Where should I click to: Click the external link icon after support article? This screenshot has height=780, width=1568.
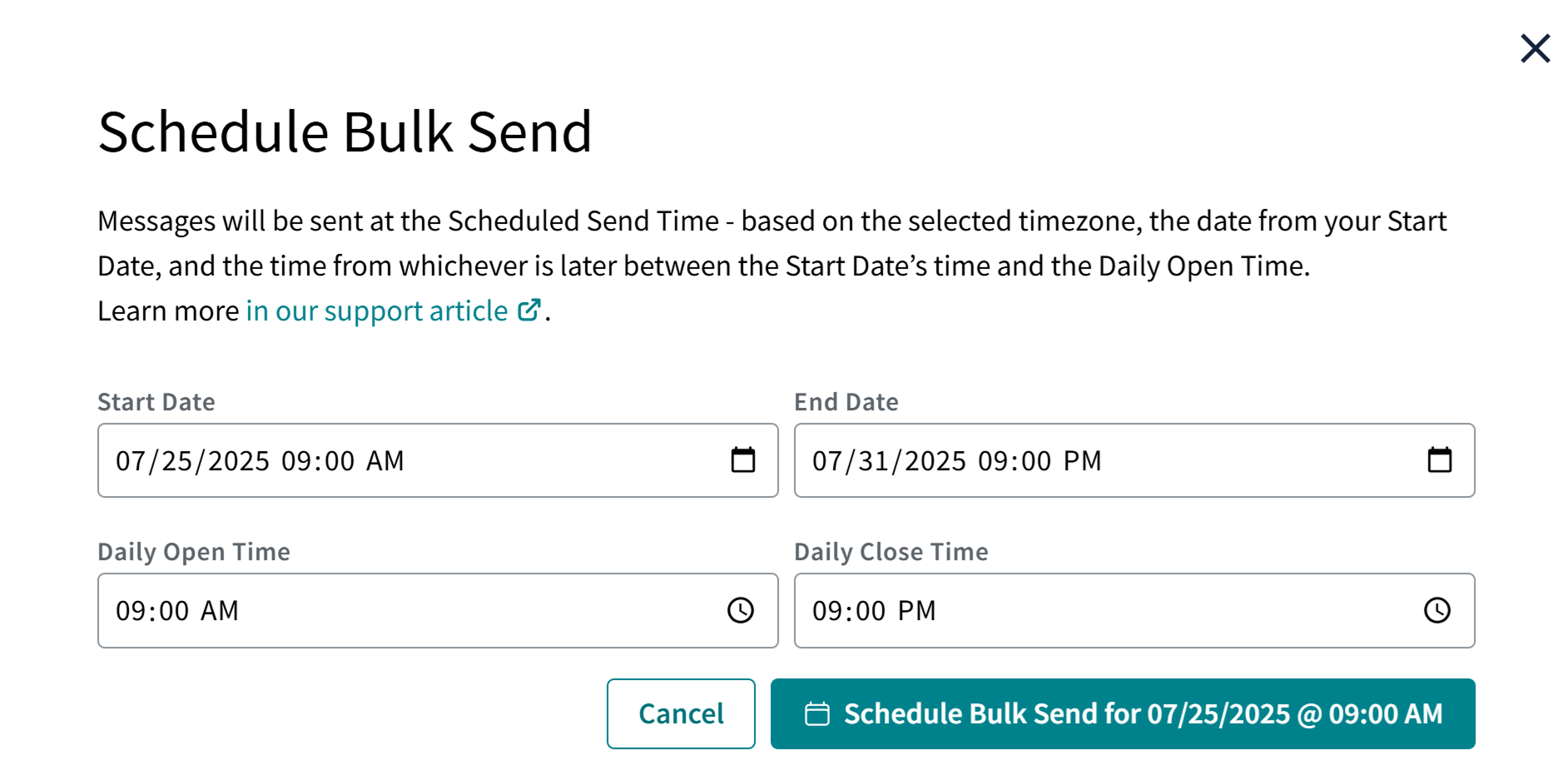(529, 309)
